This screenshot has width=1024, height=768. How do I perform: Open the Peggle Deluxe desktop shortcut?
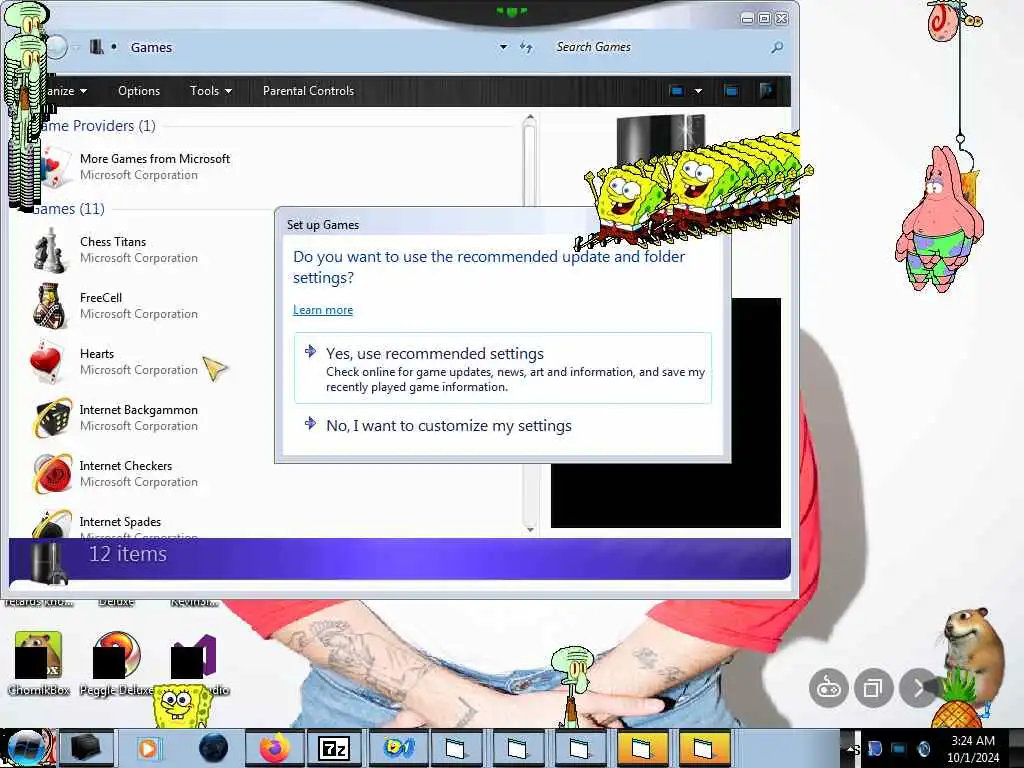pos(116,664)
